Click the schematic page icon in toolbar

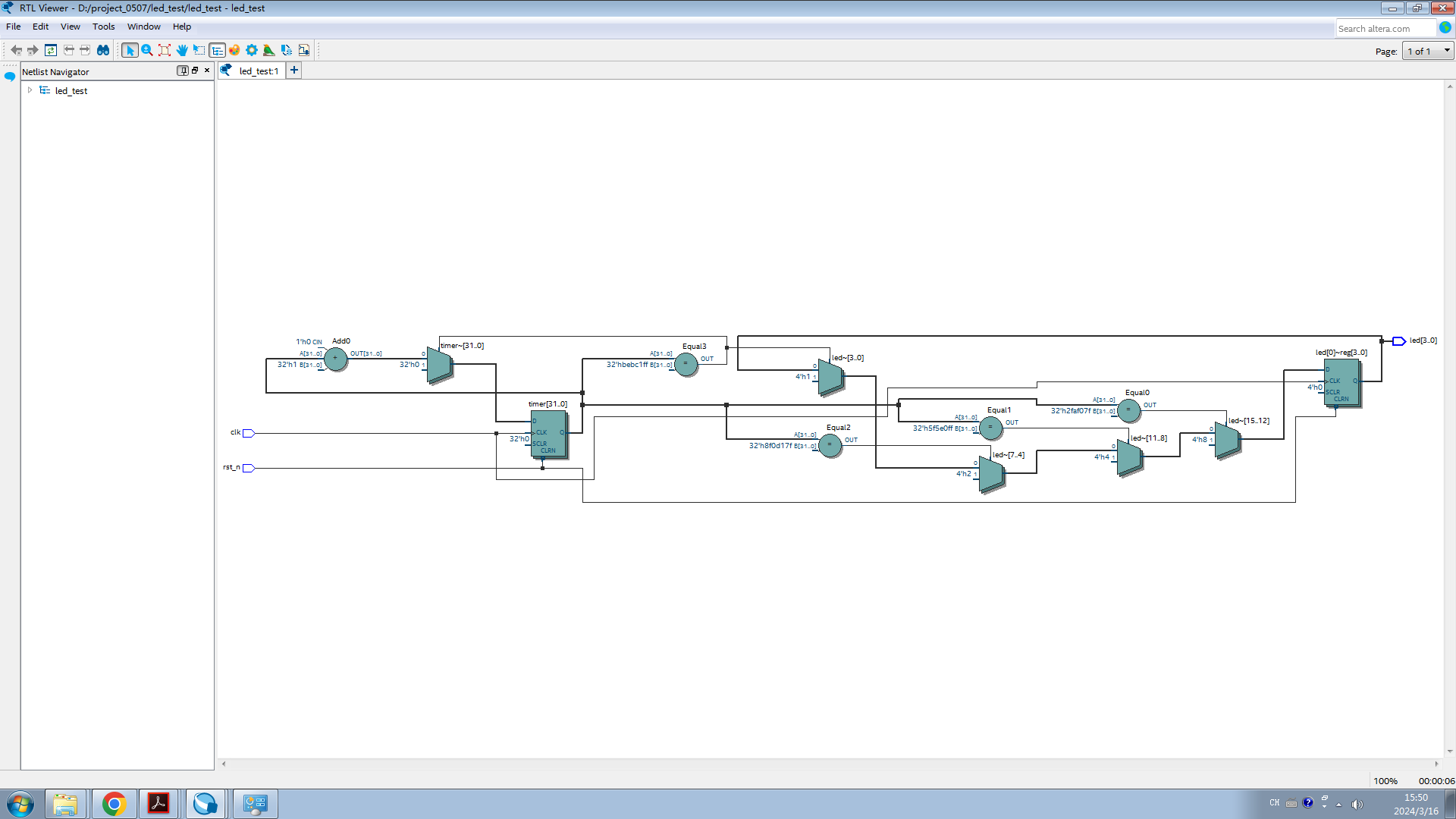[x=304, y=50]
